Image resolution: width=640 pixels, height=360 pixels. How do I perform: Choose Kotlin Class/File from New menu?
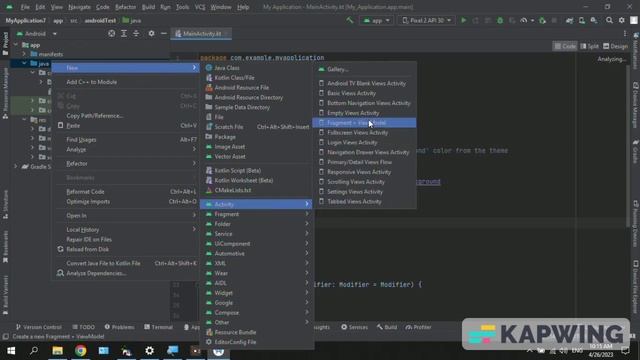(257, 78)
